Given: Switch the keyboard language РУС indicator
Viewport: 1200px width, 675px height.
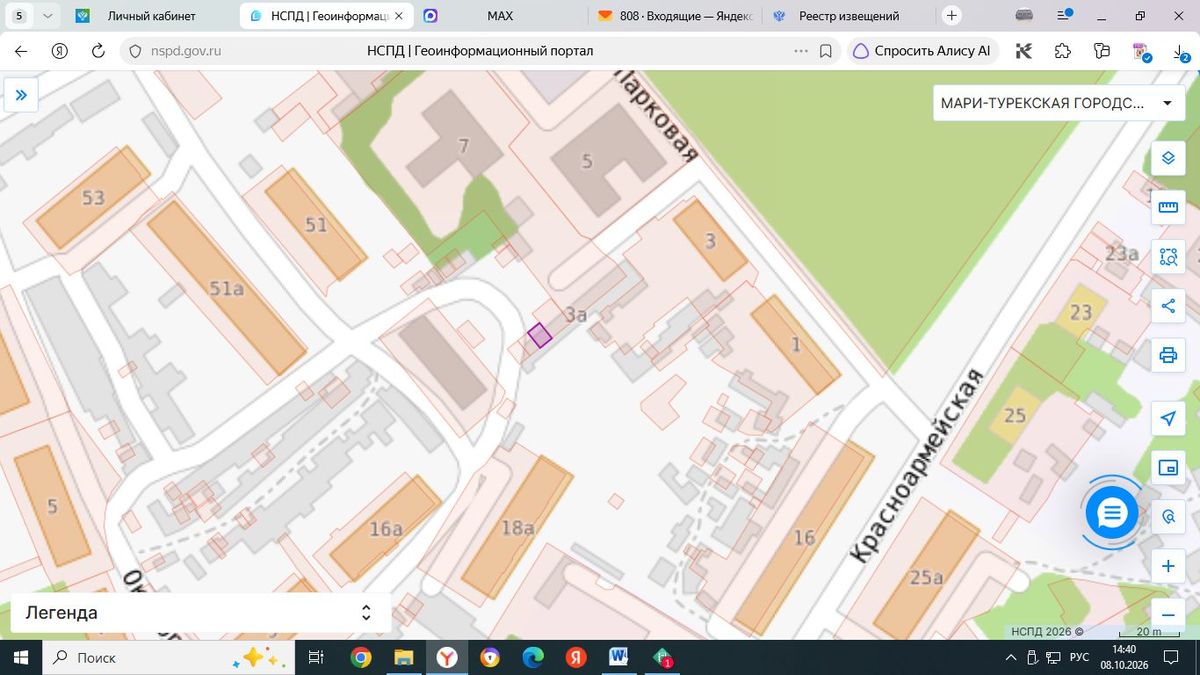Looking at the screenshot, I should point(1079,658).
